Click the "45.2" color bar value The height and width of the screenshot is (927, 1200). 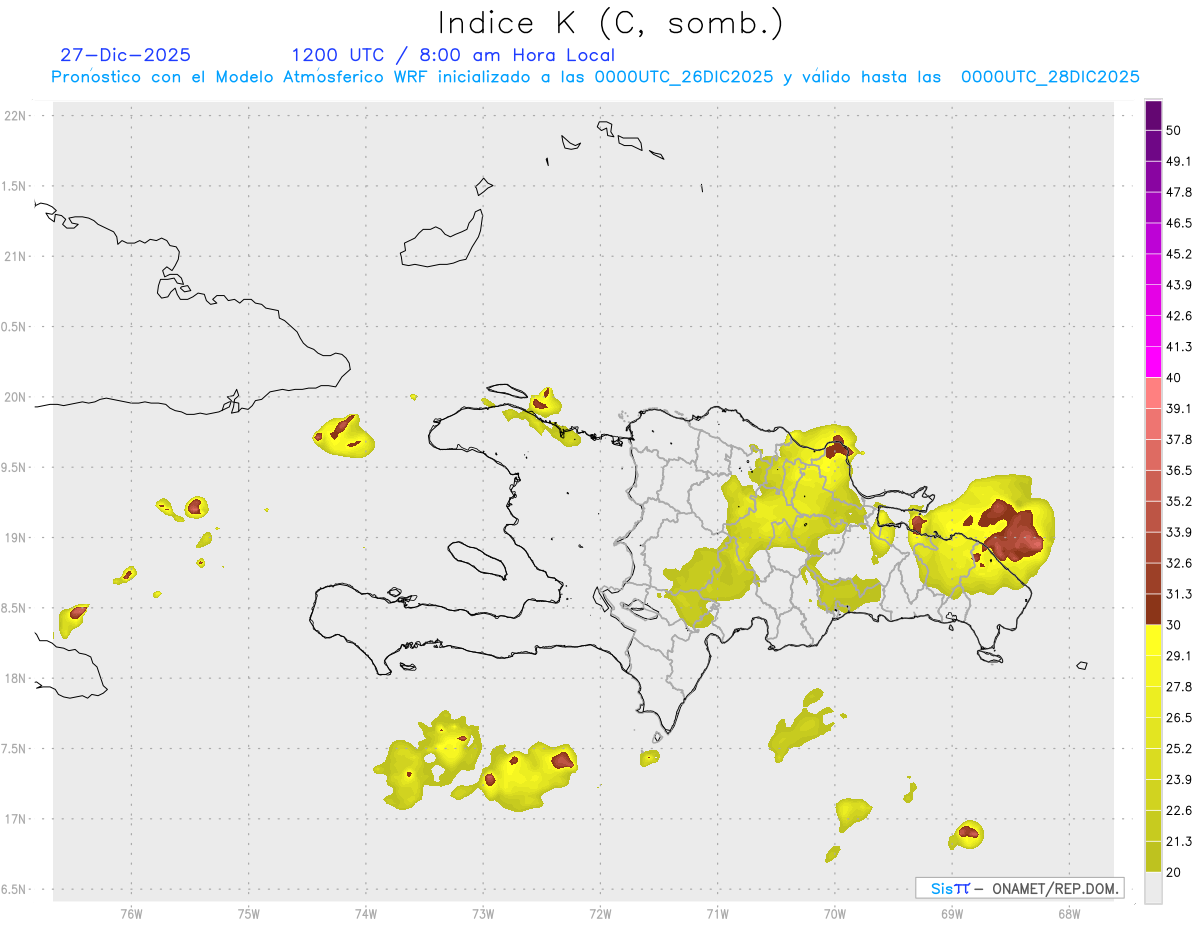(x=1179, y=254)
